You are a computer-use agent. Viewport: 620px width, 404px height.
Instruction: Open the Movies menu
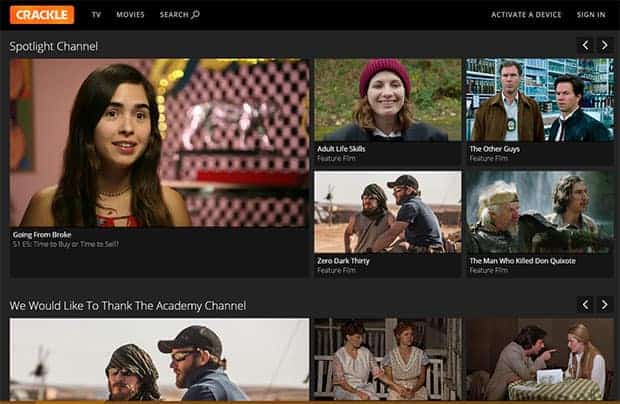click(130, 15)
